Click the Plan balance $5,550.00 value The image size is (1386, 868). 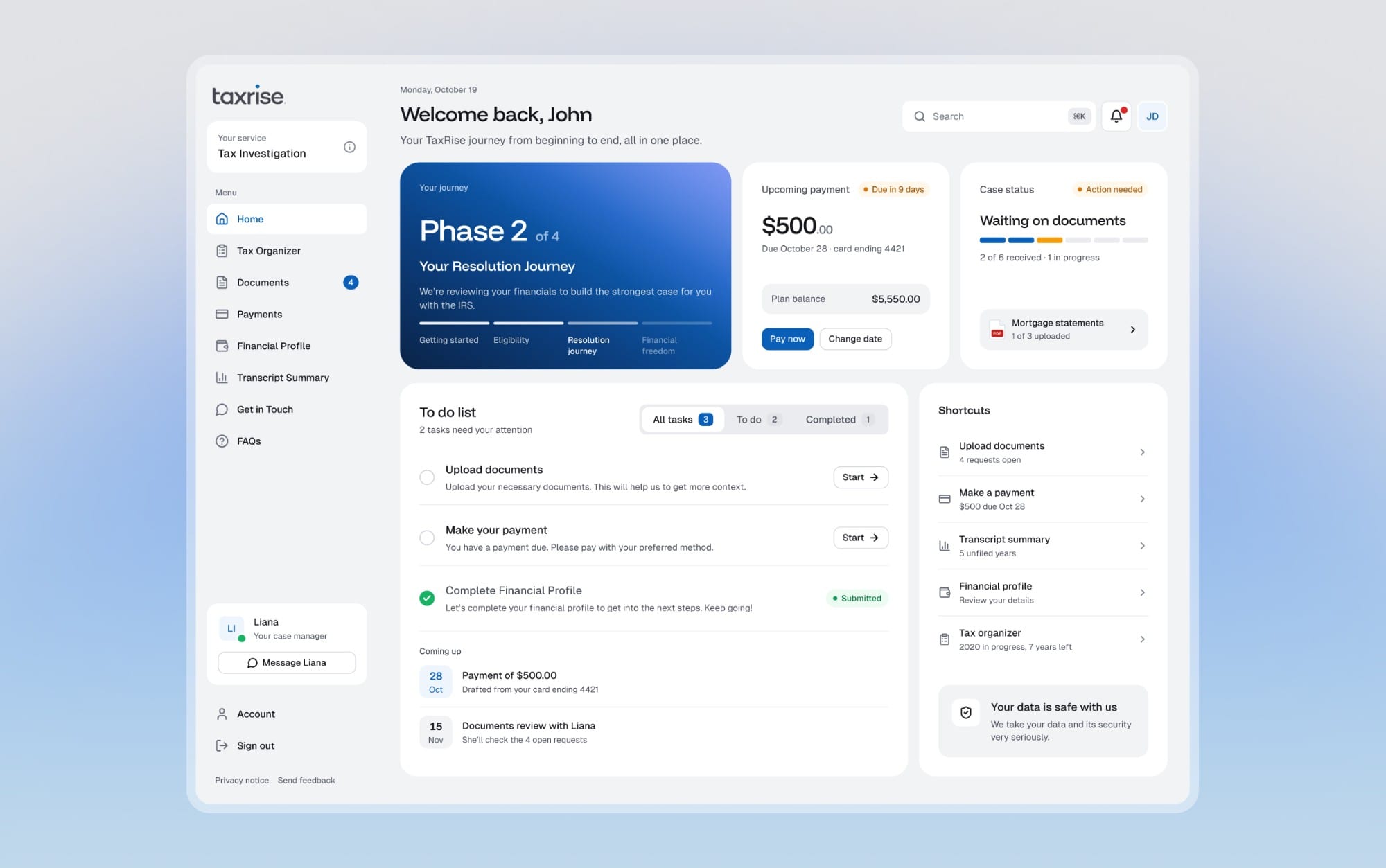[x=895, y=299]
